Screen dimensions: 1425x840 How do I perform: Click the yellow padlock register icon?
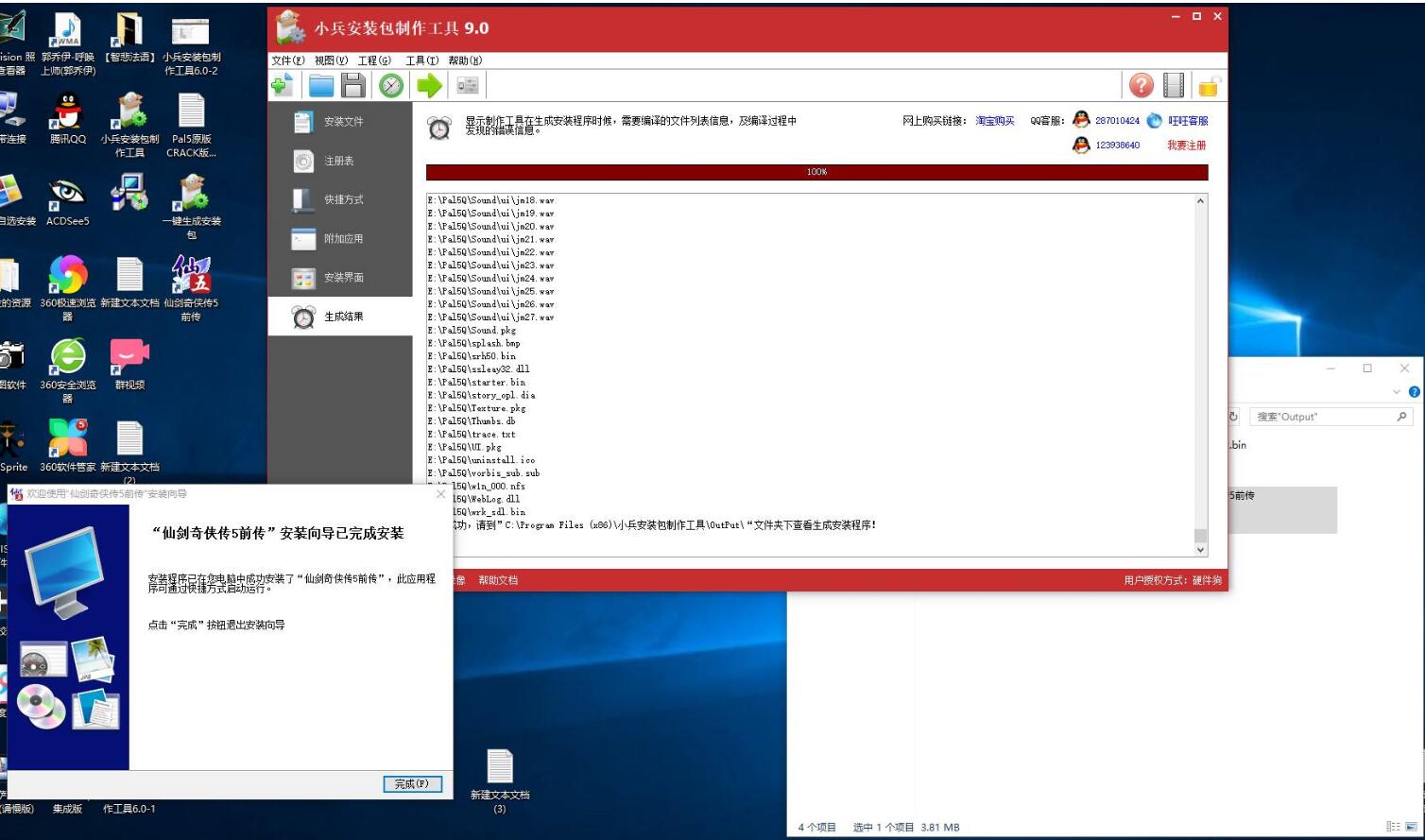[x=1208, y=87]
